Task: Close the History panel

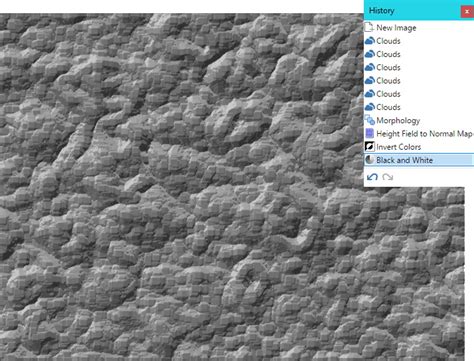Action: tap(467, 11)
